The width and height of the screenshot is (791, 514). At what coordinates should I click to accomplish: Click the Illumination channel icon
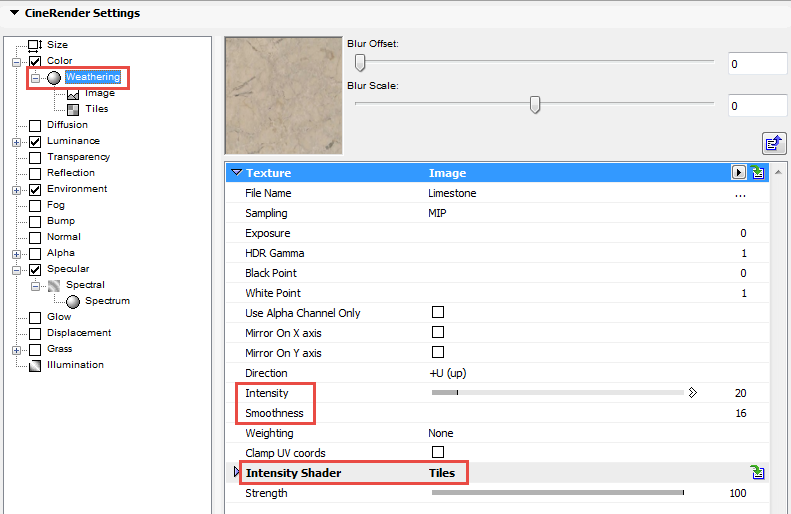tap(35, 366)
